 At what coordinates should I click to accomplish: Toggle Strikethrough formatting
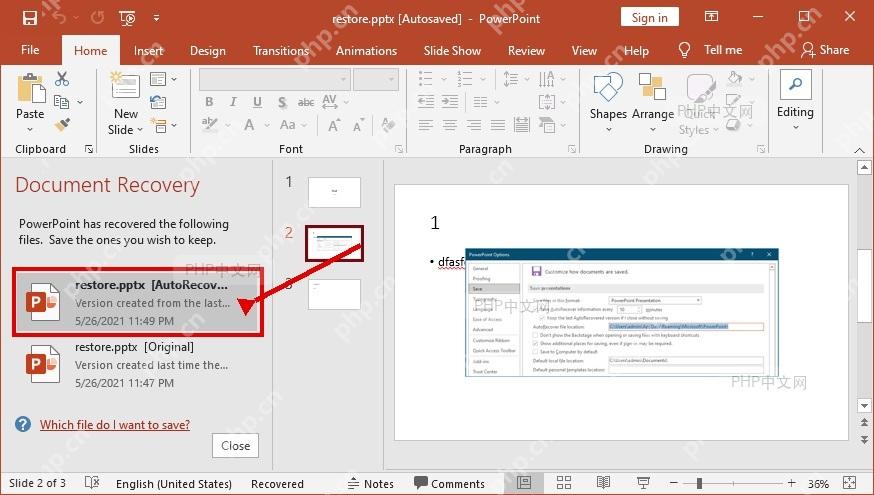pyautogui.click(x=305, y=102)
